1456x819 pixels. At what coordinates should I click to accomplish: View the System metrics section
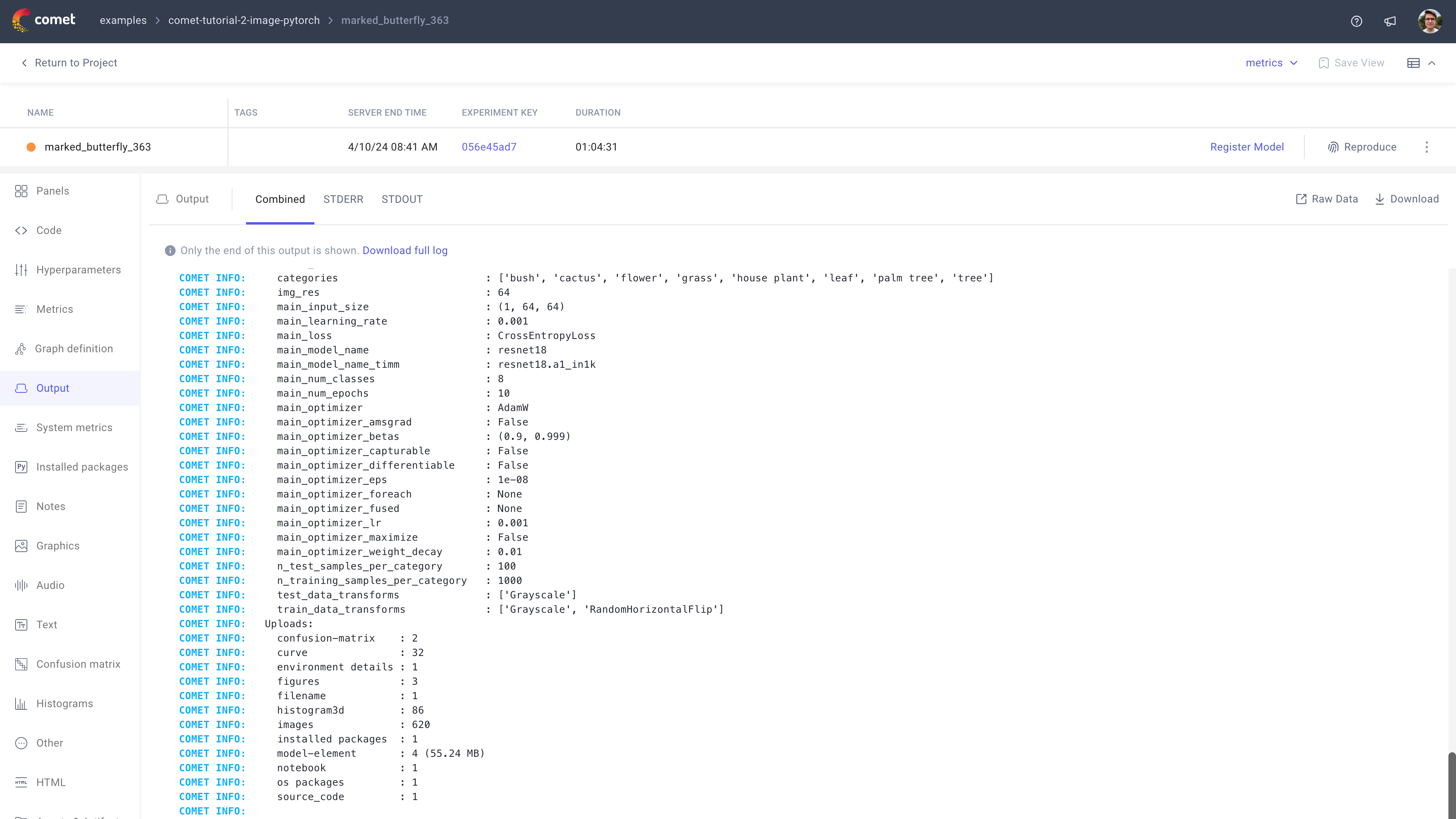74,427
